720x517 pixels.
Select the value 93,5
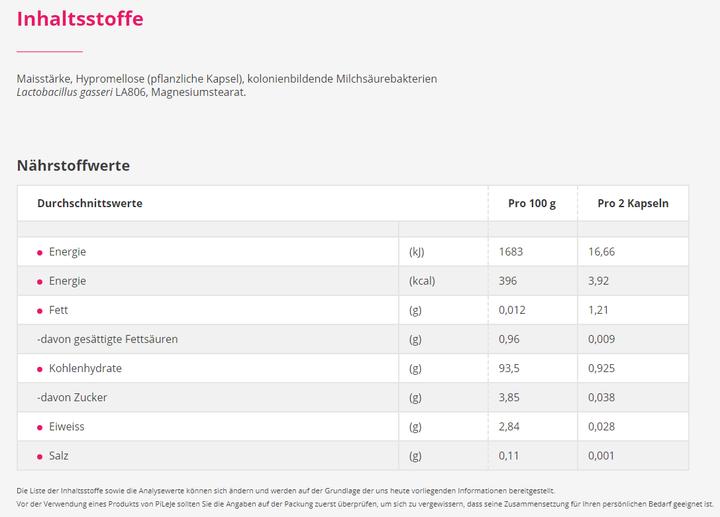pos(509,368)
